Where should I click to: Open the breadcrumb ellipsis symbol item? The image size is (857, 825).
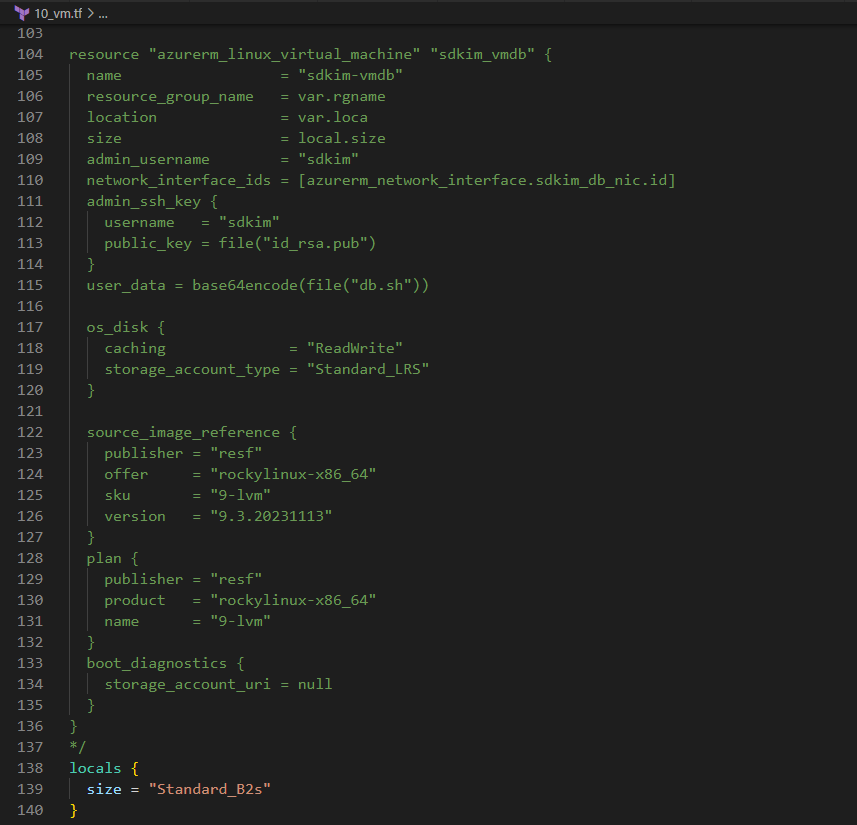pos(103,14)
